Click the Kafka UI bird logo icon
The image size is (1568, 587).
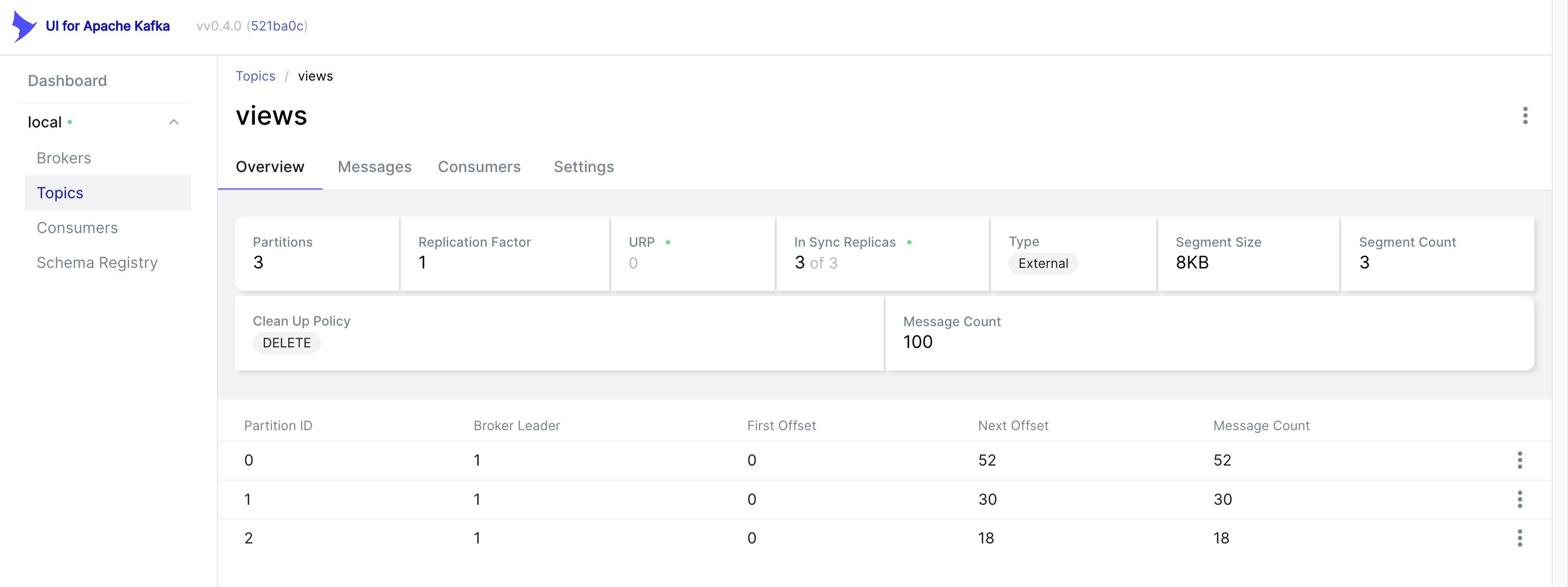click(x=24, y=26)
